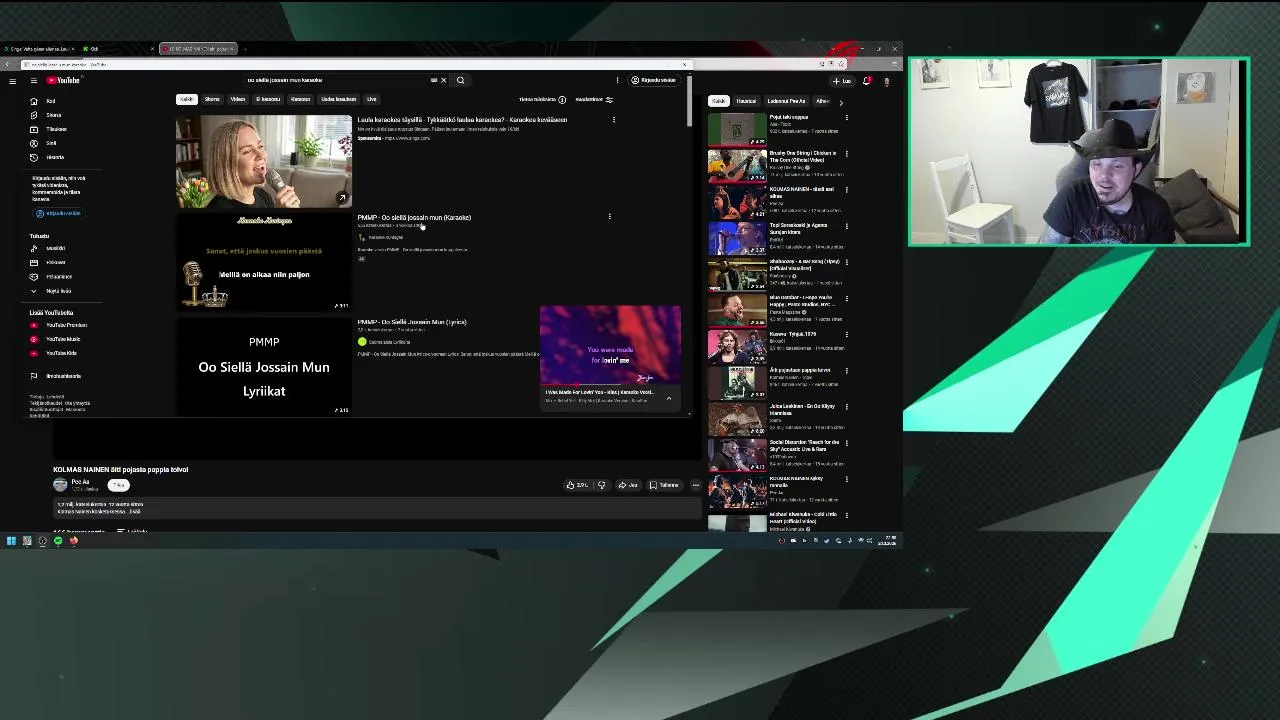The image size is (1280, 720).
Task: Open the miniplayer karaoke video
Action: pyautogui.click(x=610, y=345)
